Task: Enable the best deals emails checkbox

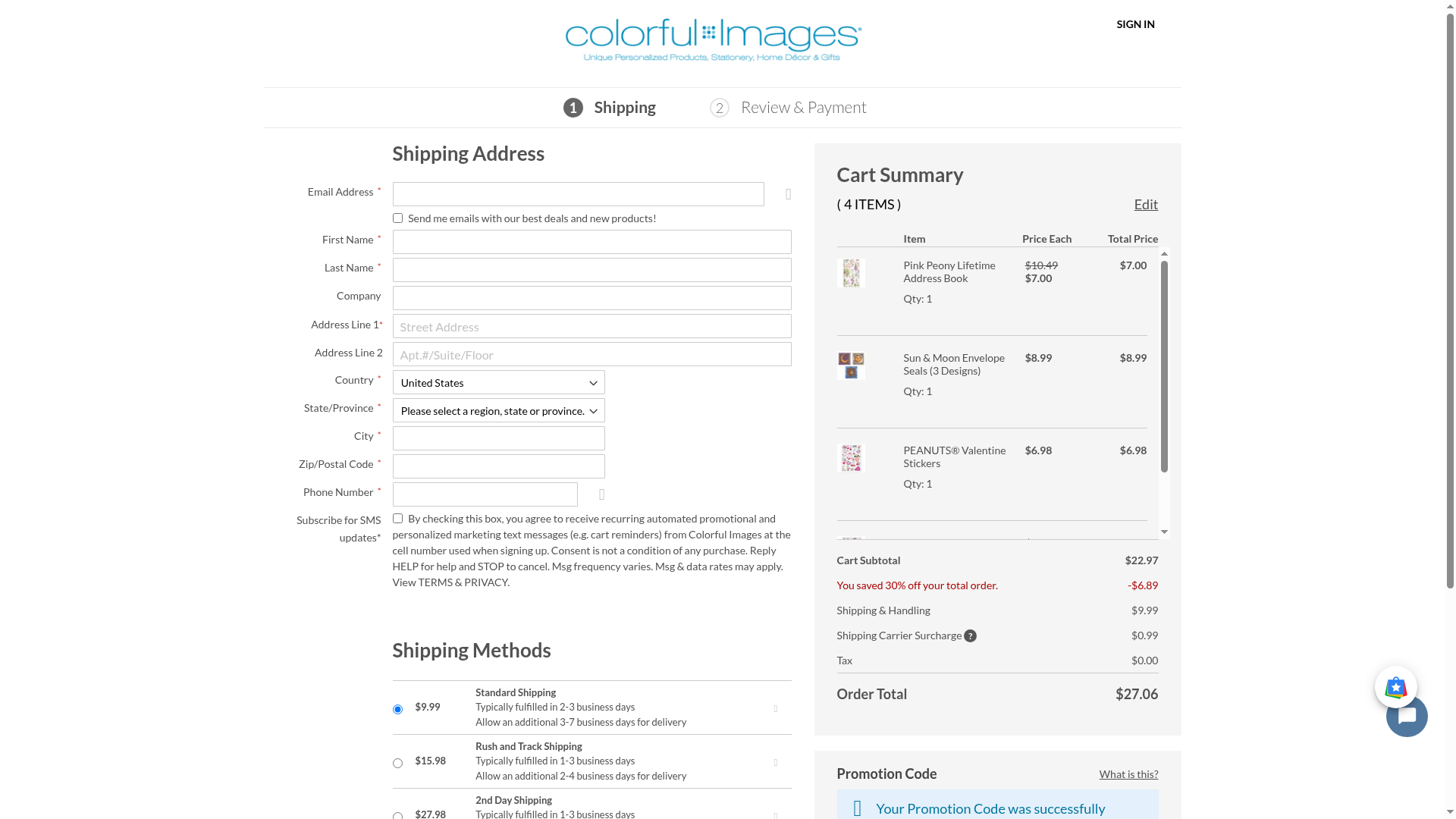Action: click(x=397, y=218)
